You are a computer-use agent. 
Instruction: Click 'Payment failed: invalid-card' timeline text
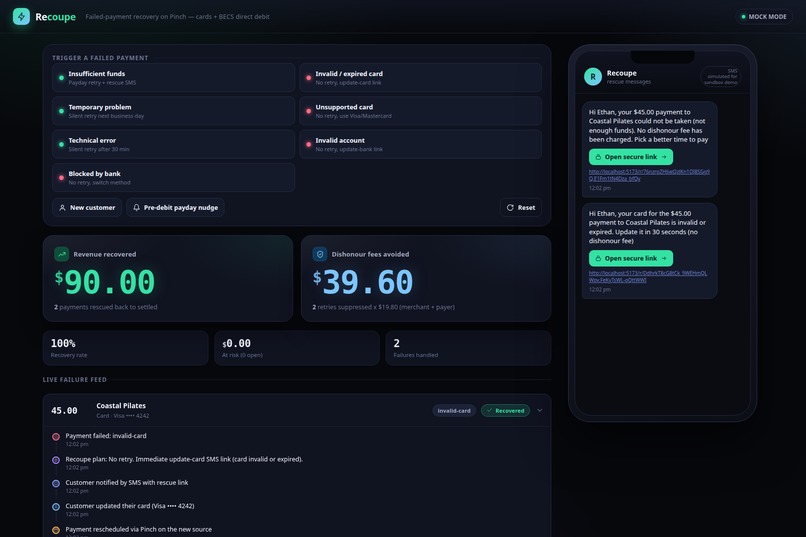106,436
